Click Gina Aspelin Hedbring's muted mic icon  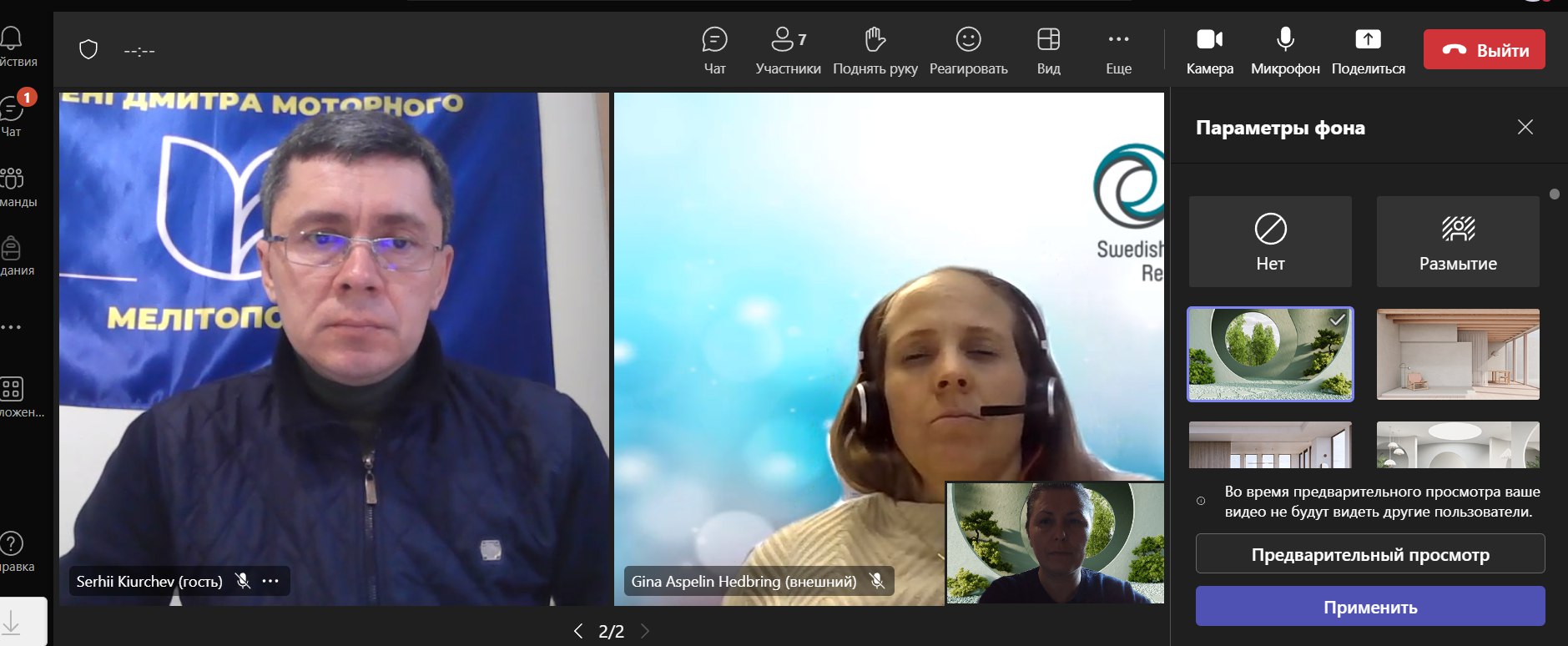click(877, 581)
